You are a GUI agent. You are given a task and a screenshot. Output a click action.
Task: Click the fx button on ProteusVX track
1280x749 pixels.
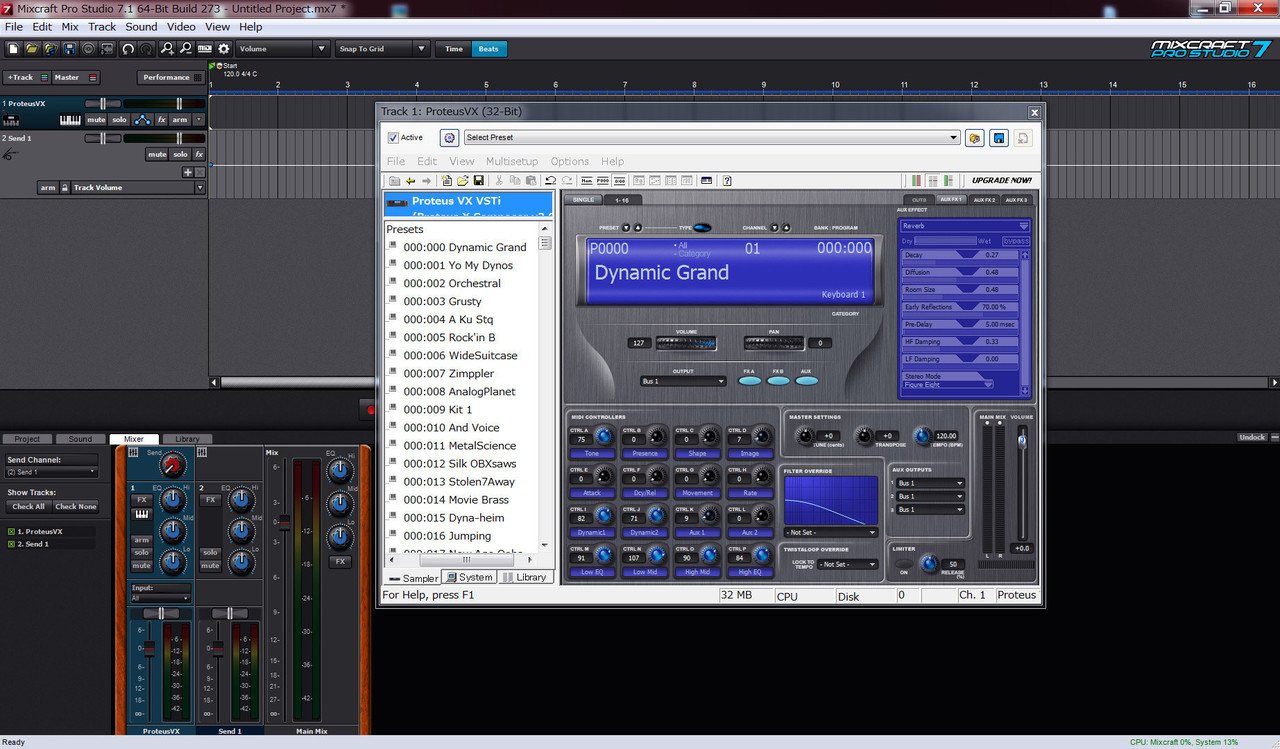click(x=161, y=120)
